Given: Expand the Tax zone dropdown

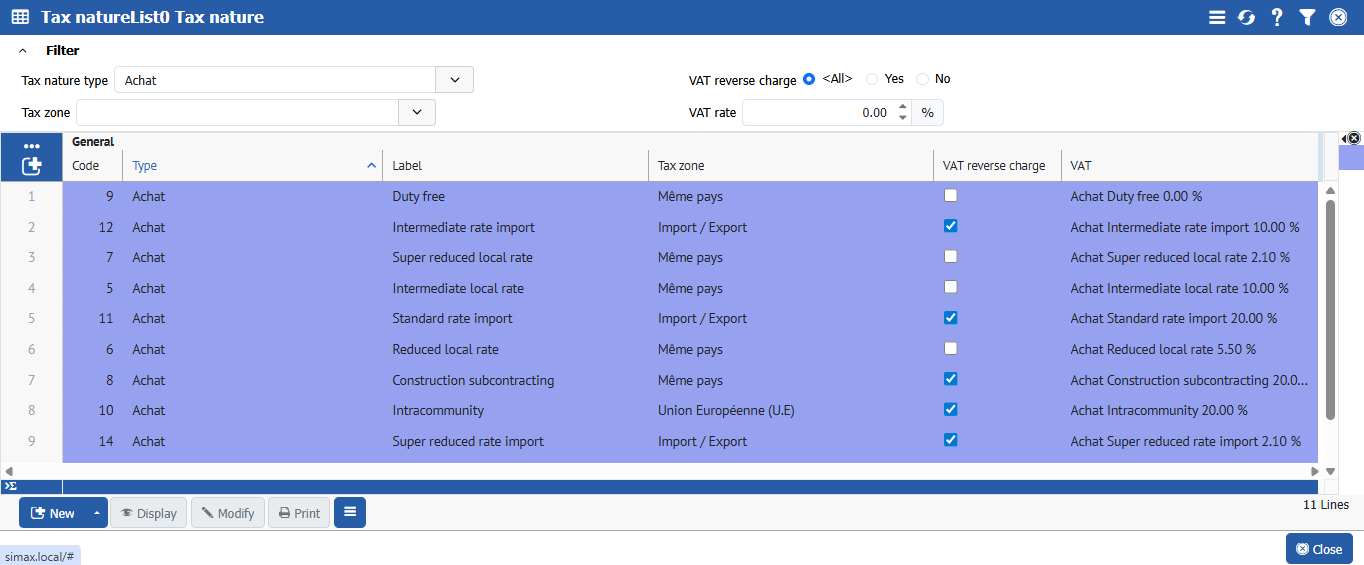Looking at the screenshot, I should [x=417, y=113].
